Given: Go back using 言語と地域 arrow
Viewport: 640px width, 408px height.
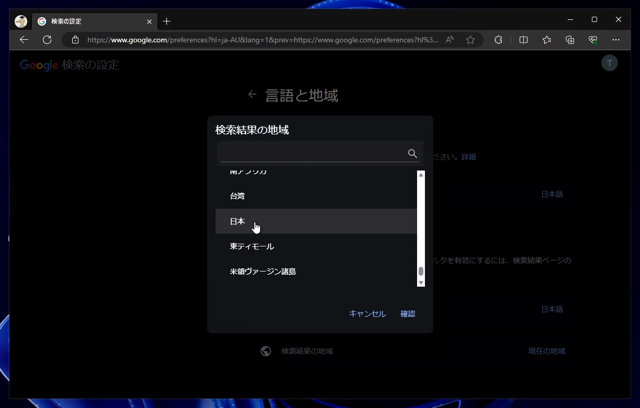Looking at the screenshot, I should pyautogui.click(x=252, y=95).
